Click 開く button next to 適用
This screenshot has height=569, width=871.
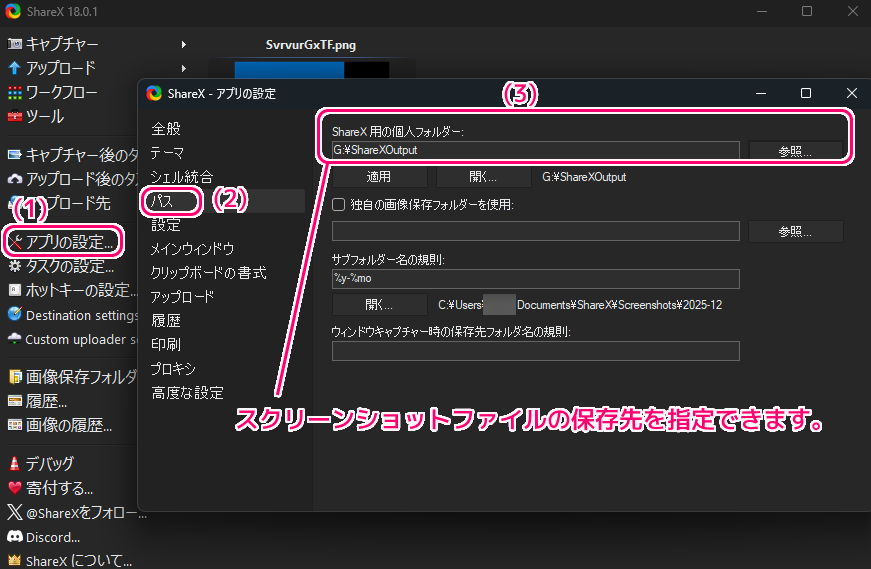(483, 177)
